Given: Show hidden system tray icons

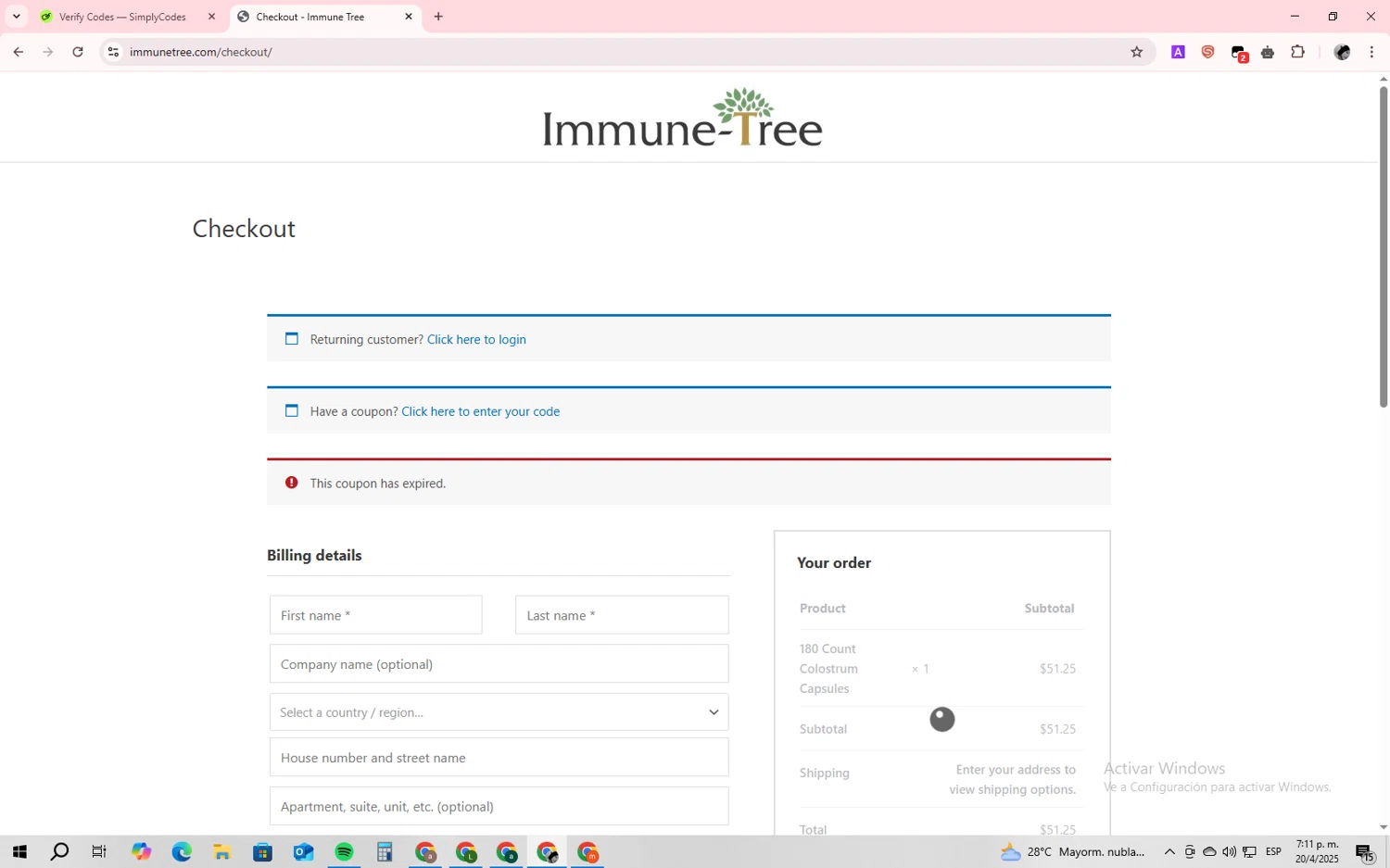Looking at the screenshot, I should (1169, 852).
